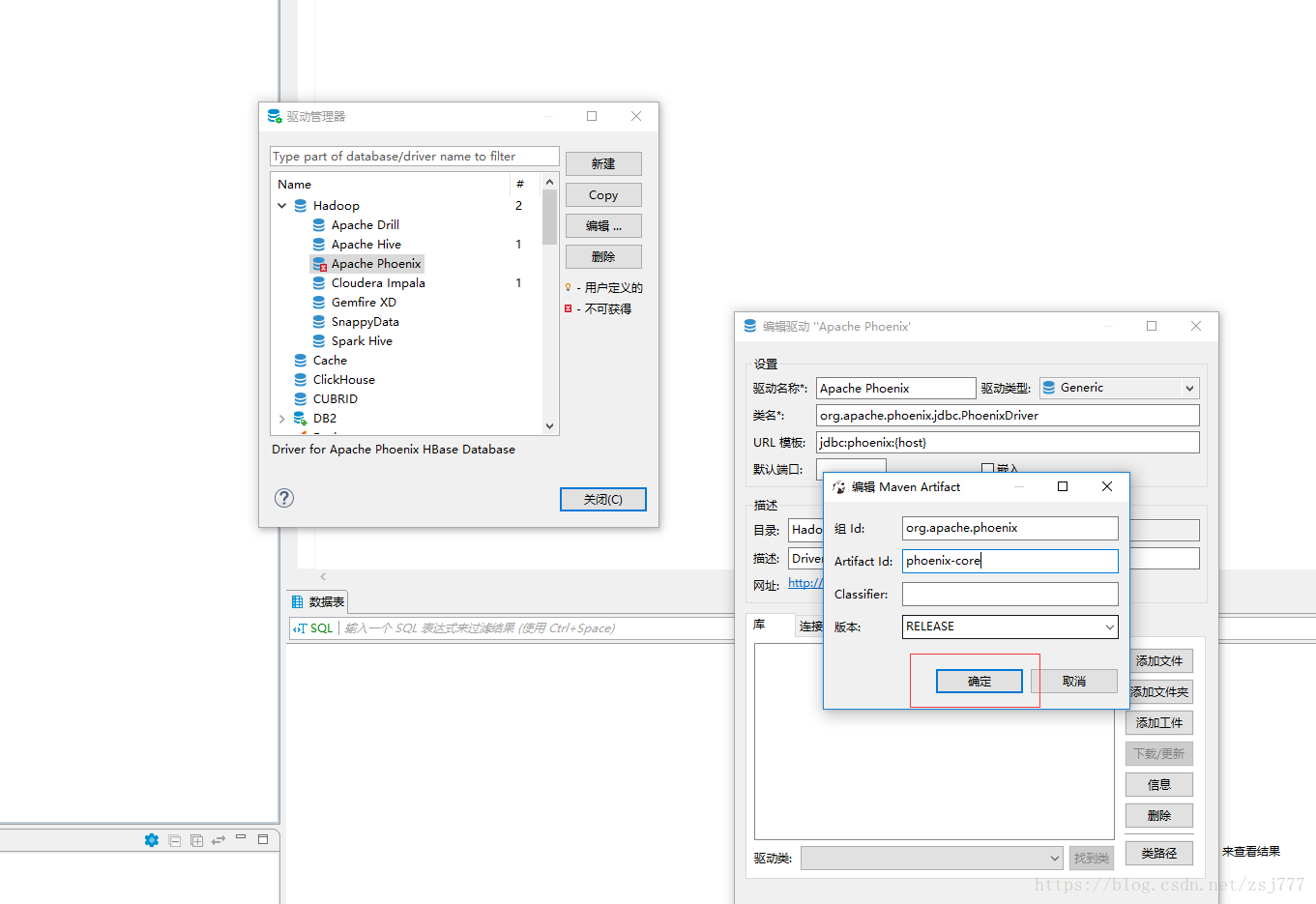Click the Artifact Id field
The image size is (1316, 904).
point(1009,561)
